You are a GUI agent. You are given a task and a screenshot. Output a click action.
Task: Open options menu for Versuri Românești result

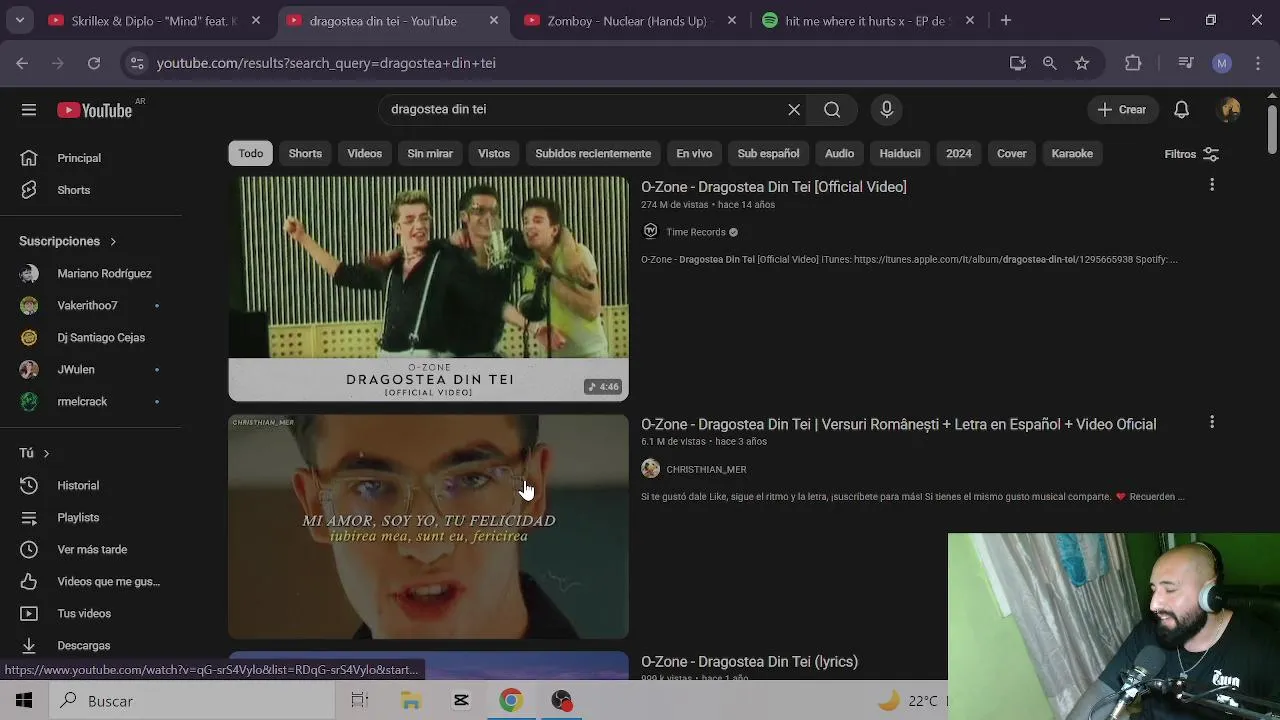click(1212, 422)
